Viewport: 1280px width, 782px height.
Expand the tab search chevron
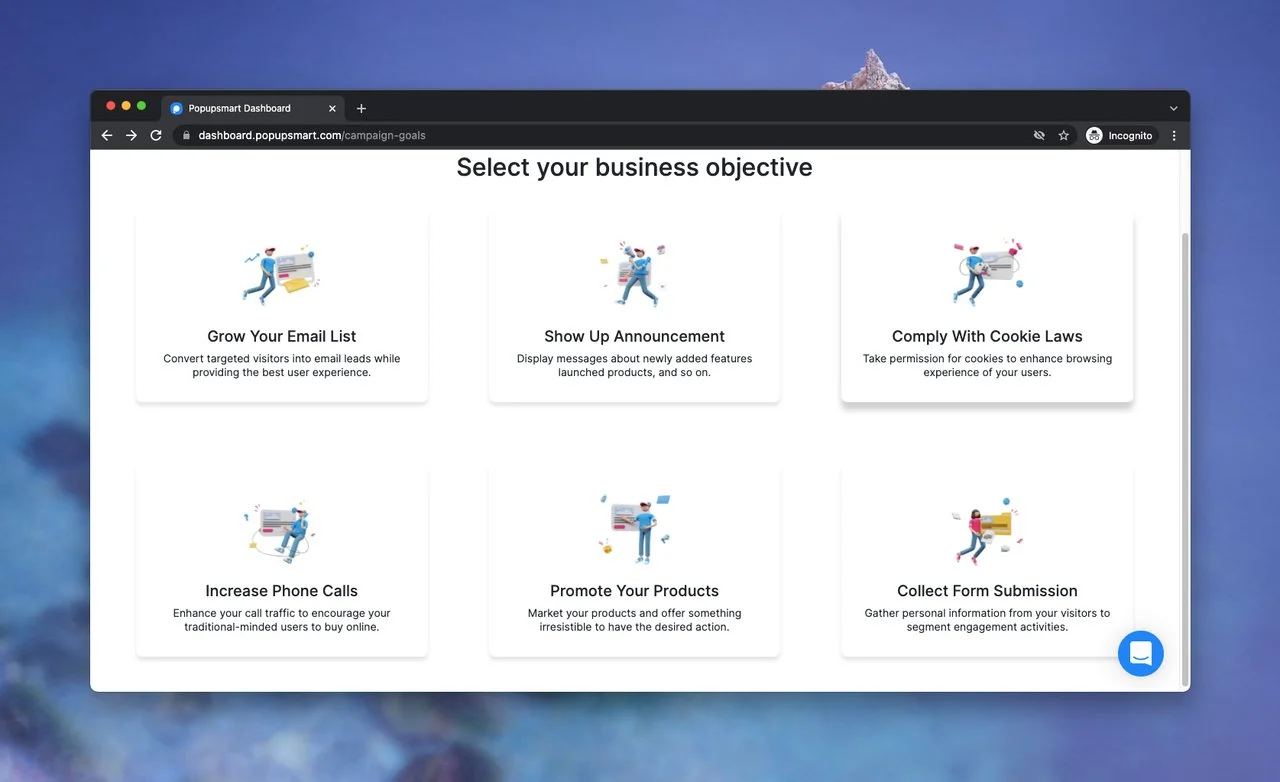pos(1173,108)
